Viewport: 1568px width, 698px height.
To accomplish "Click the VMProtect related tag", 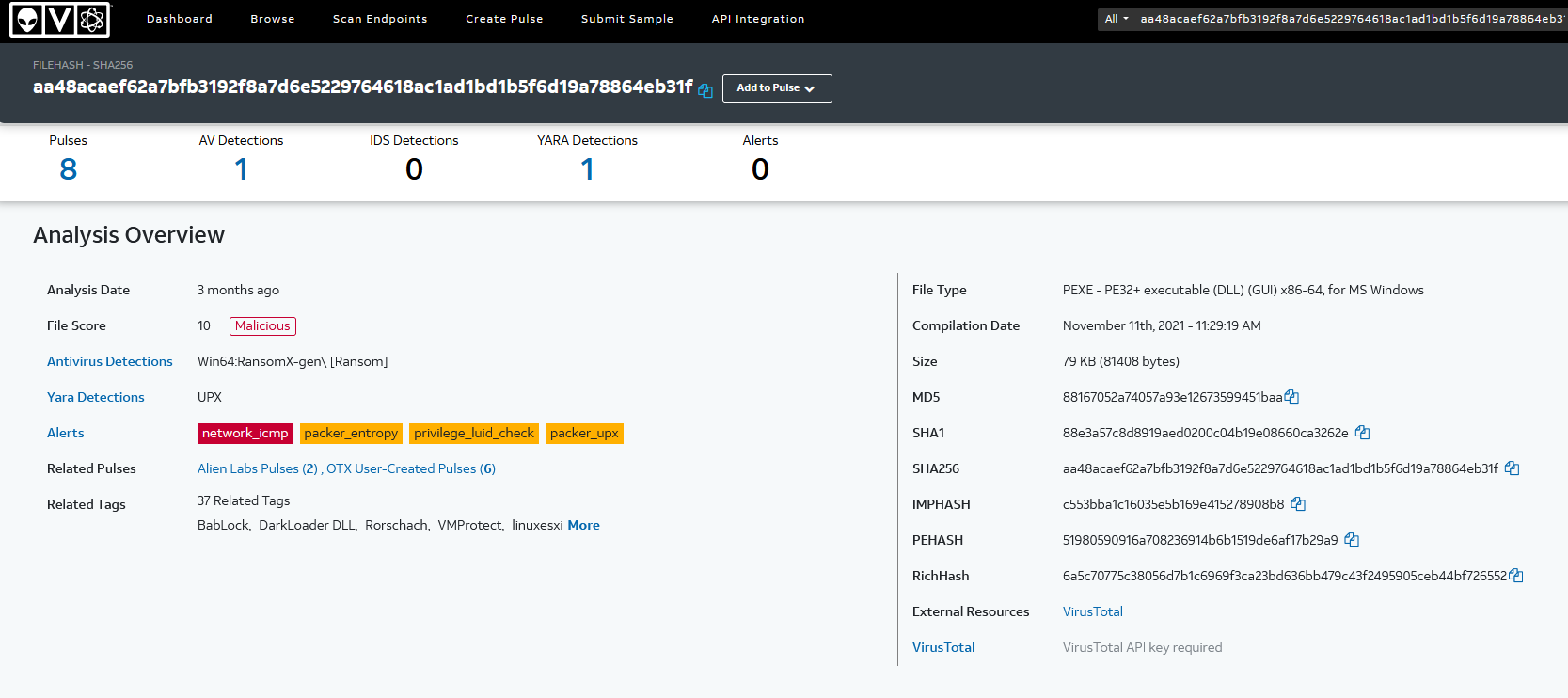I will [x=469, y=525].
